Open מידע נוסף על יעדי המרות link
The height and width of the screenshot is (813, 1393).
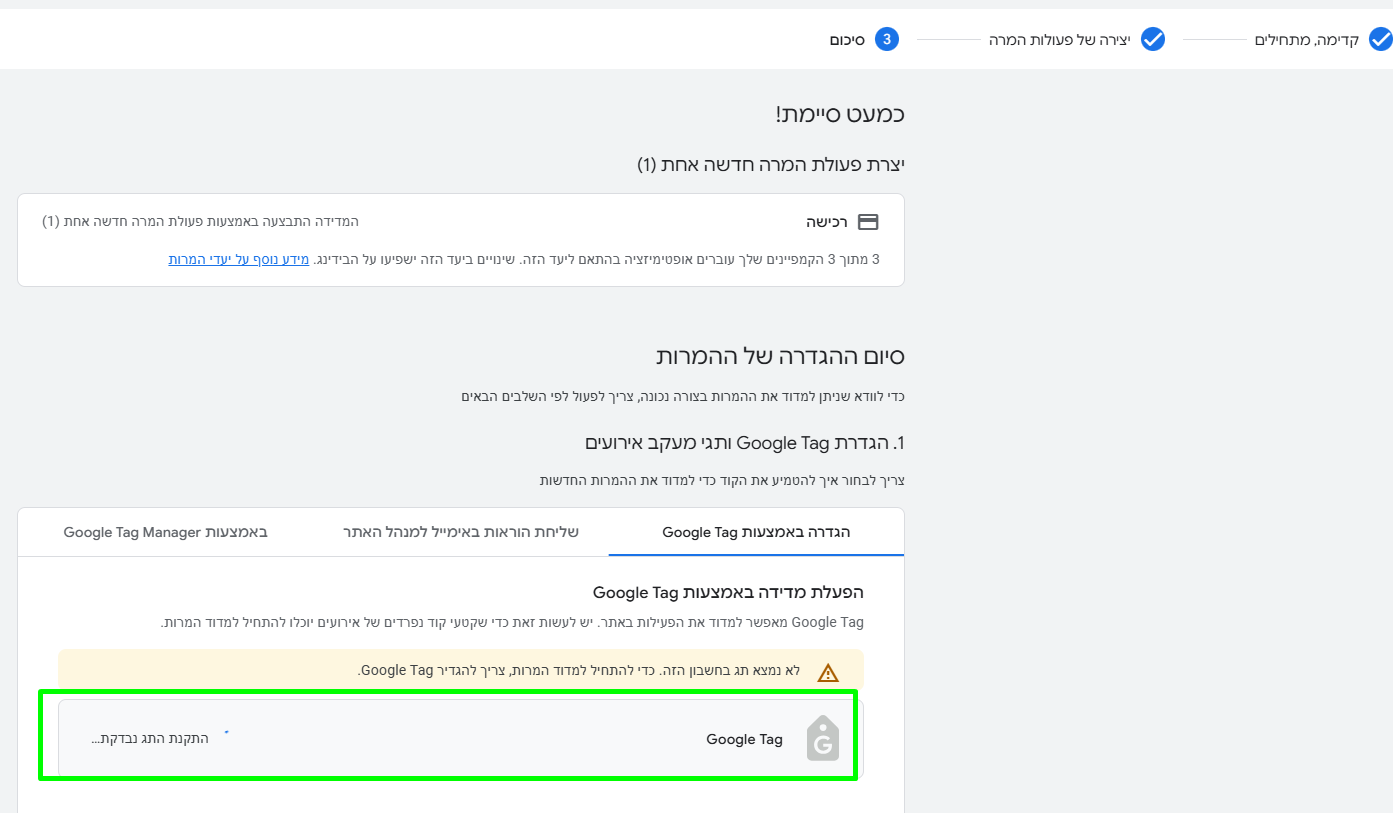(239, 259)
